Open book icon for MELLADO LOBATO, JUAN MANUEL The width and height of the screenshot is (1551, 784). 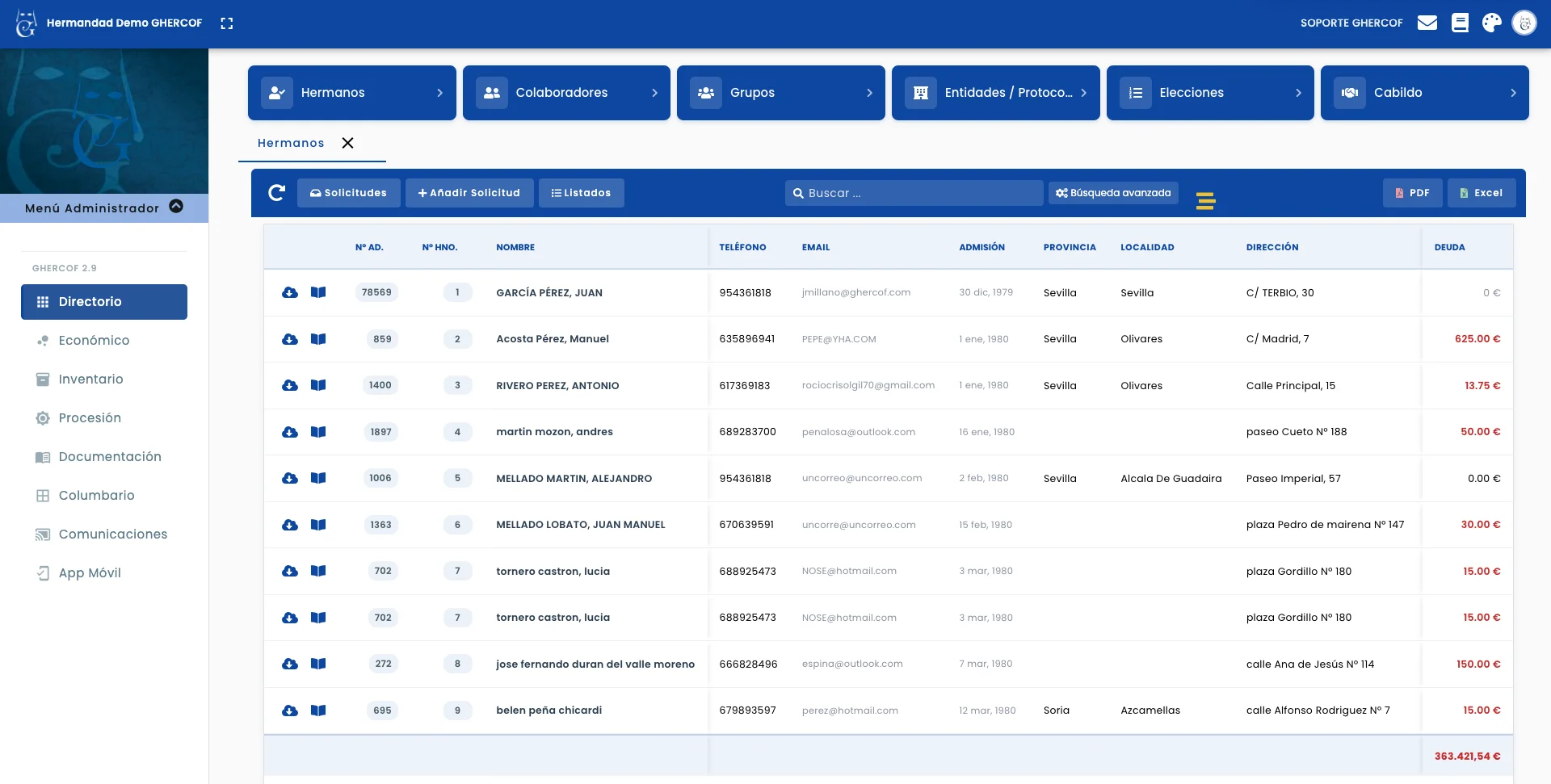point(318,525)
